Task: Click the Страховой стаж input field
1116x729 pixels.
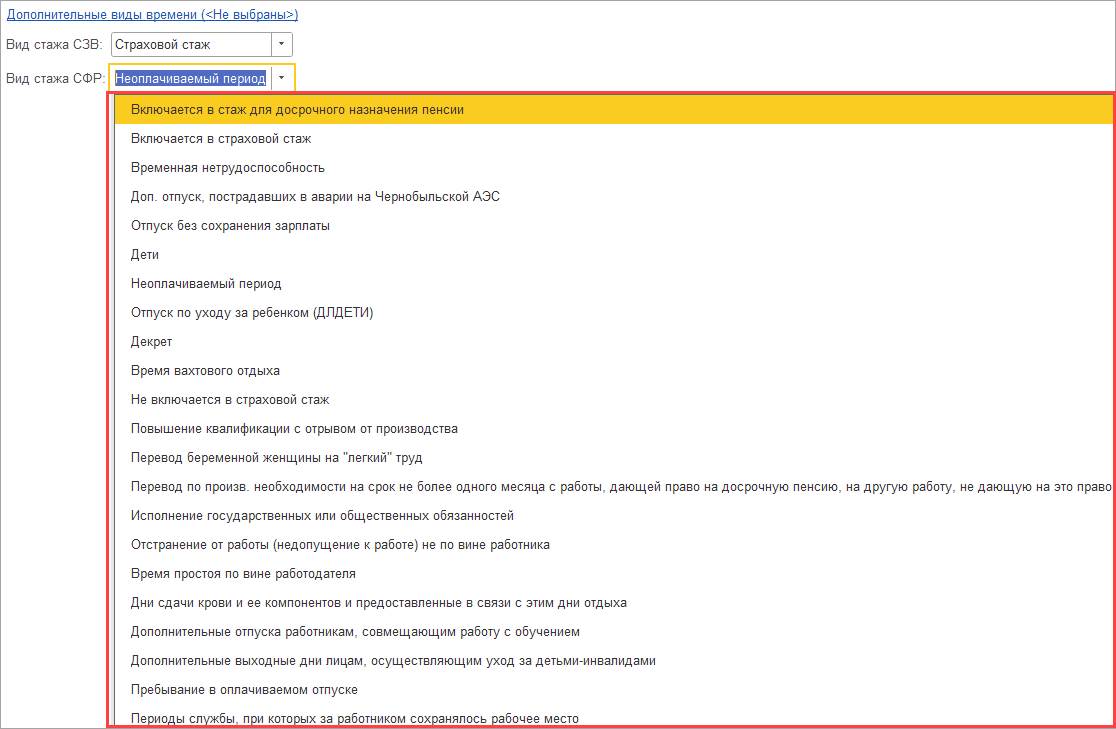Action: click(191, 44)
